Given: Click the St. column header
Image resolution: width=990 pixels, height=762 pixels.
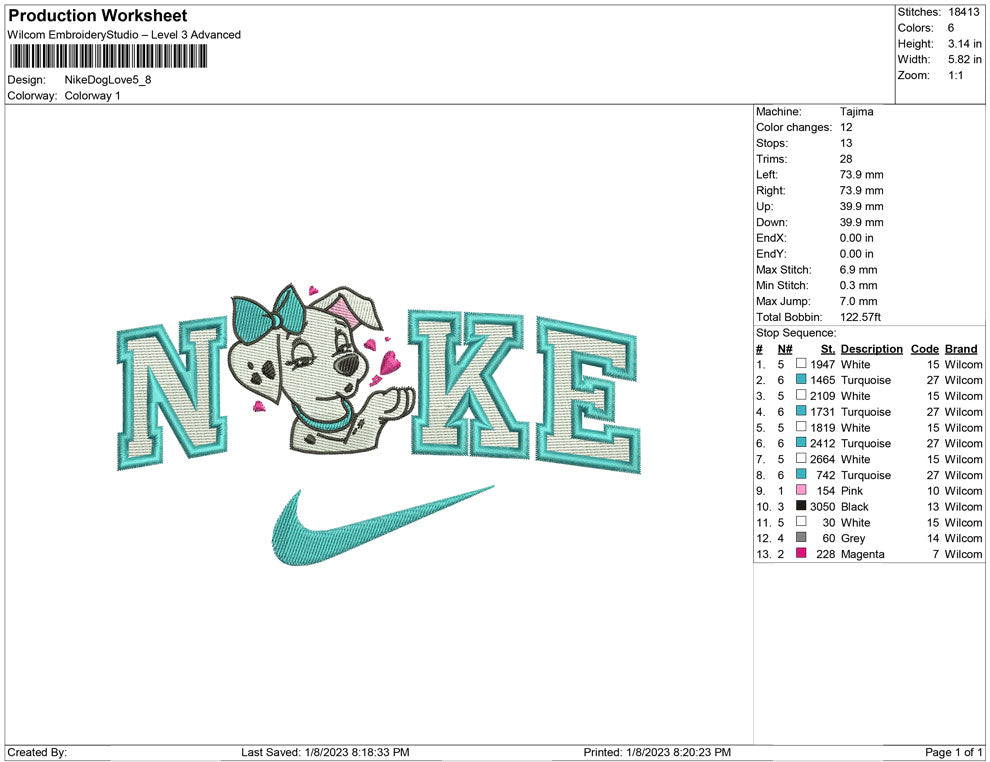Looking at the screenshot, I should click(828, 348).
